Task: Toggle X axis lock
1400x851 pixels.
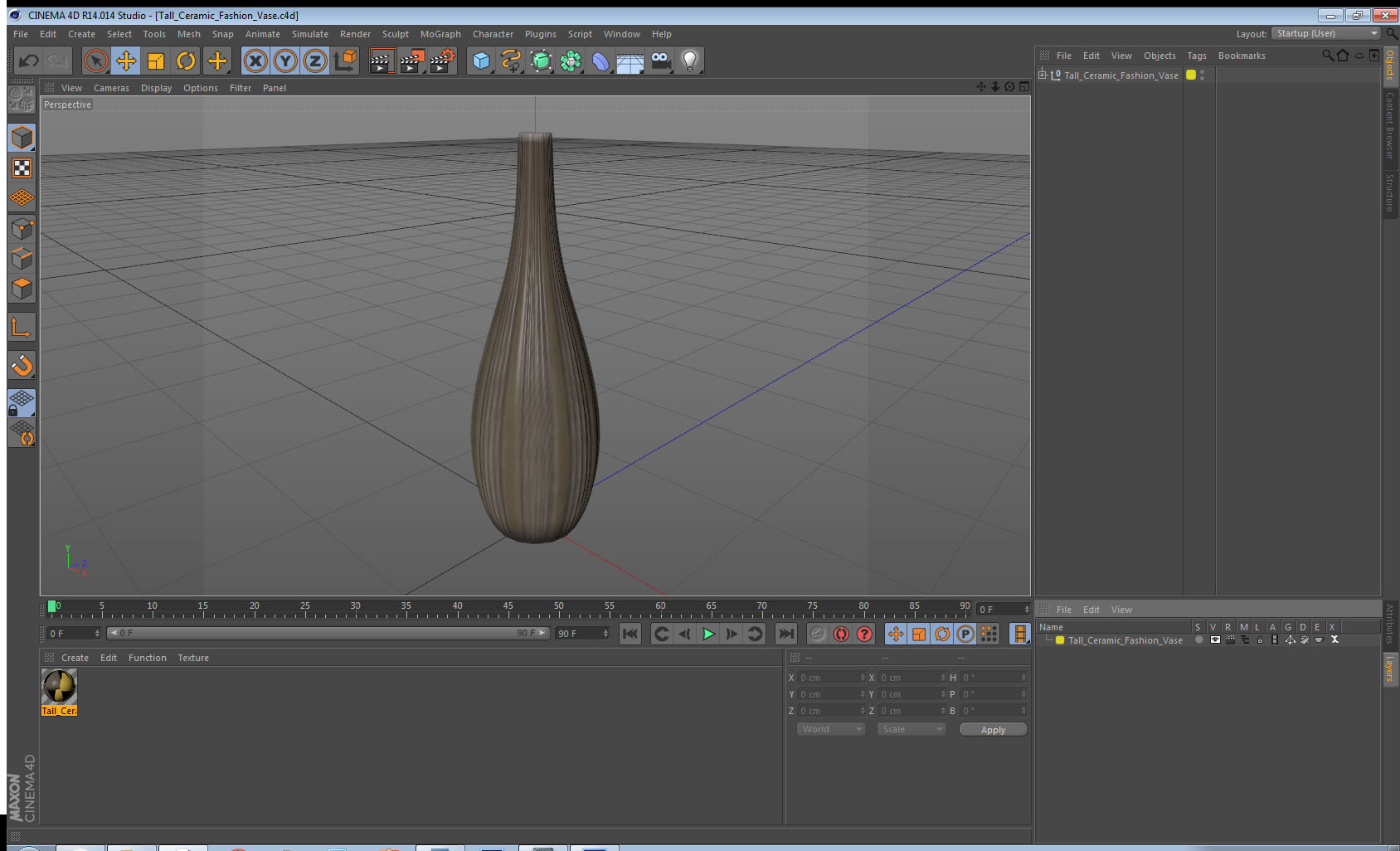Action: [255, 61]
